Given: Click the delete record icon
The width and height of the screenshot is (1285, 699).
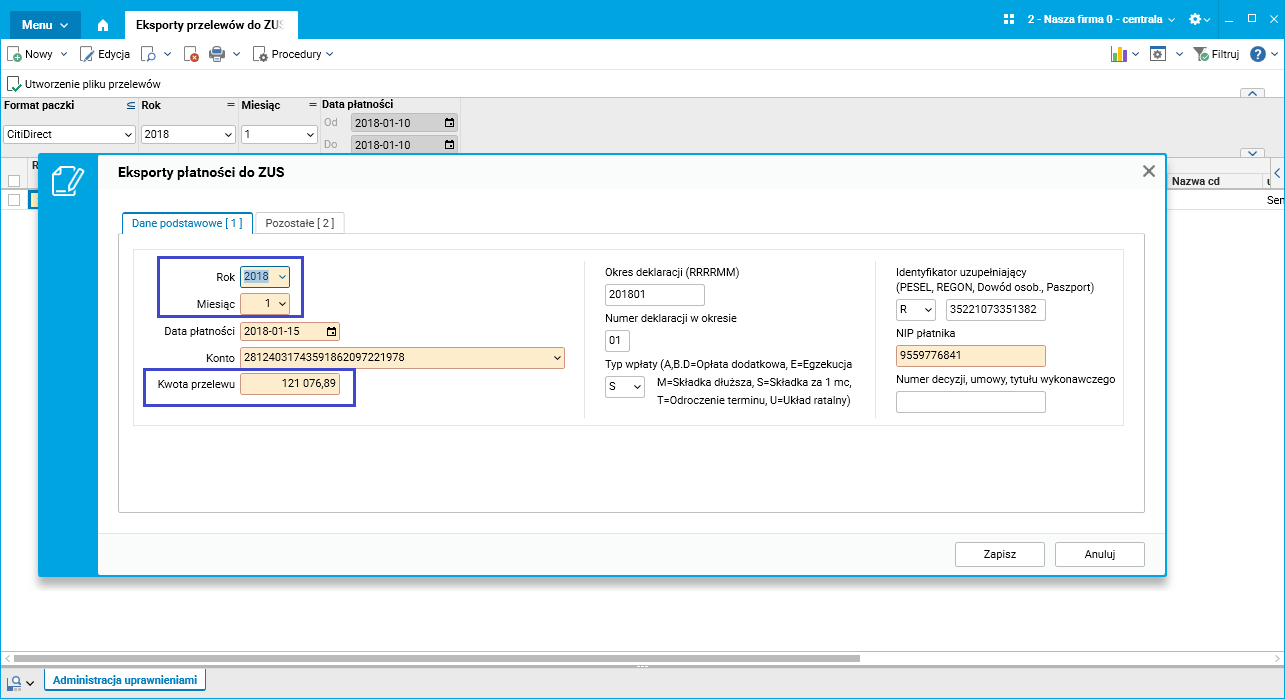Looking at the screenshot, I should (x=191, y=54).
